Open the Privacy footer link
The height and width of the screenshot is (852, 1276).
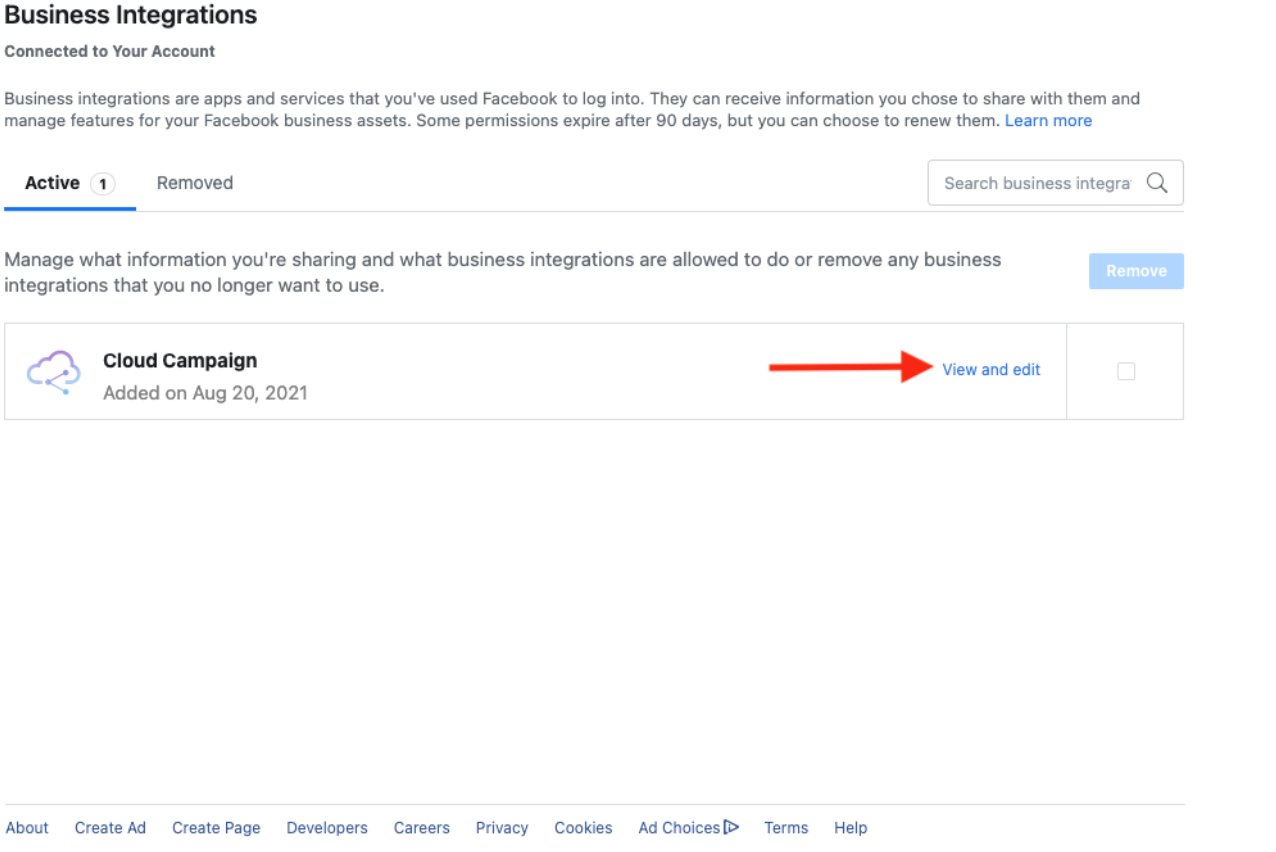coord(502,828)
